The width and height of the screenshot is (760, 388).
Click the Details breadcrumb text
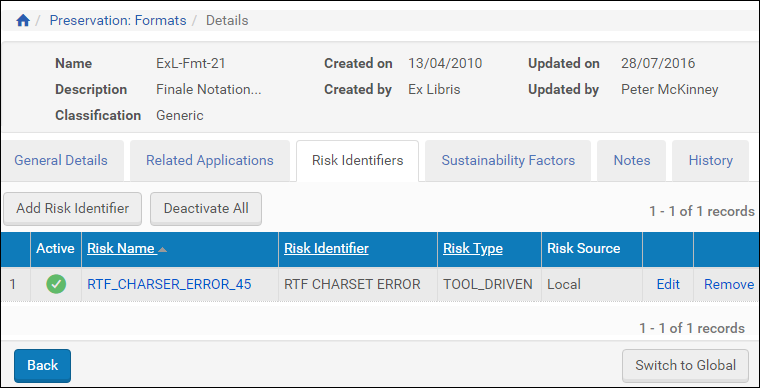click(x=227, y=20)
